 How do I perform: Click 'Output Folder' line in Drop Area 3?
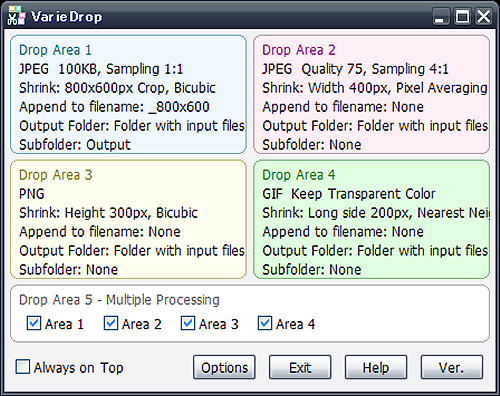132,251
